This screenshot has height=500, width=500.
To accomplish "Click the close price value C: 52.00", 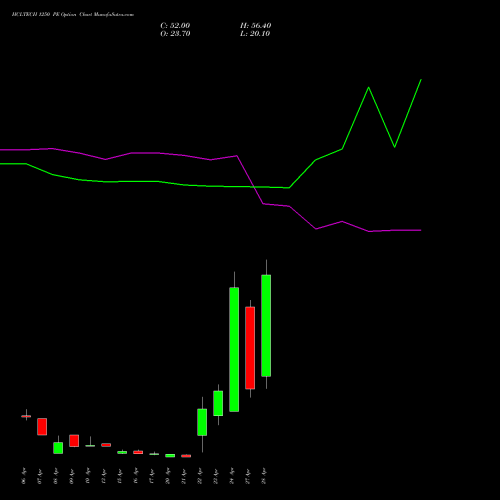I will point(175,26).
